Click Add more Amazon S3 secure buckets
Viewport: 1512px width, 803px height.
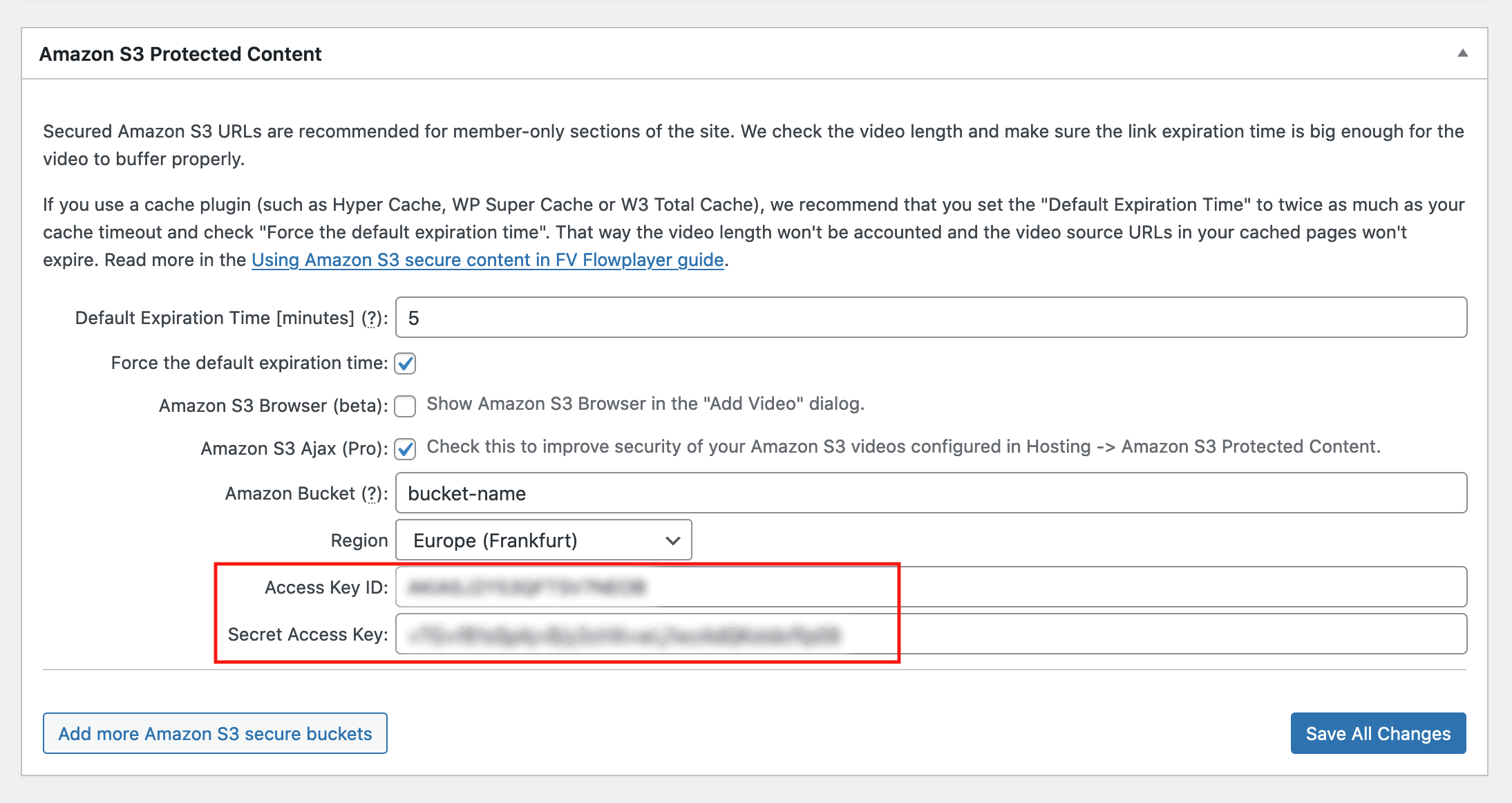click(x=215, y=733)
